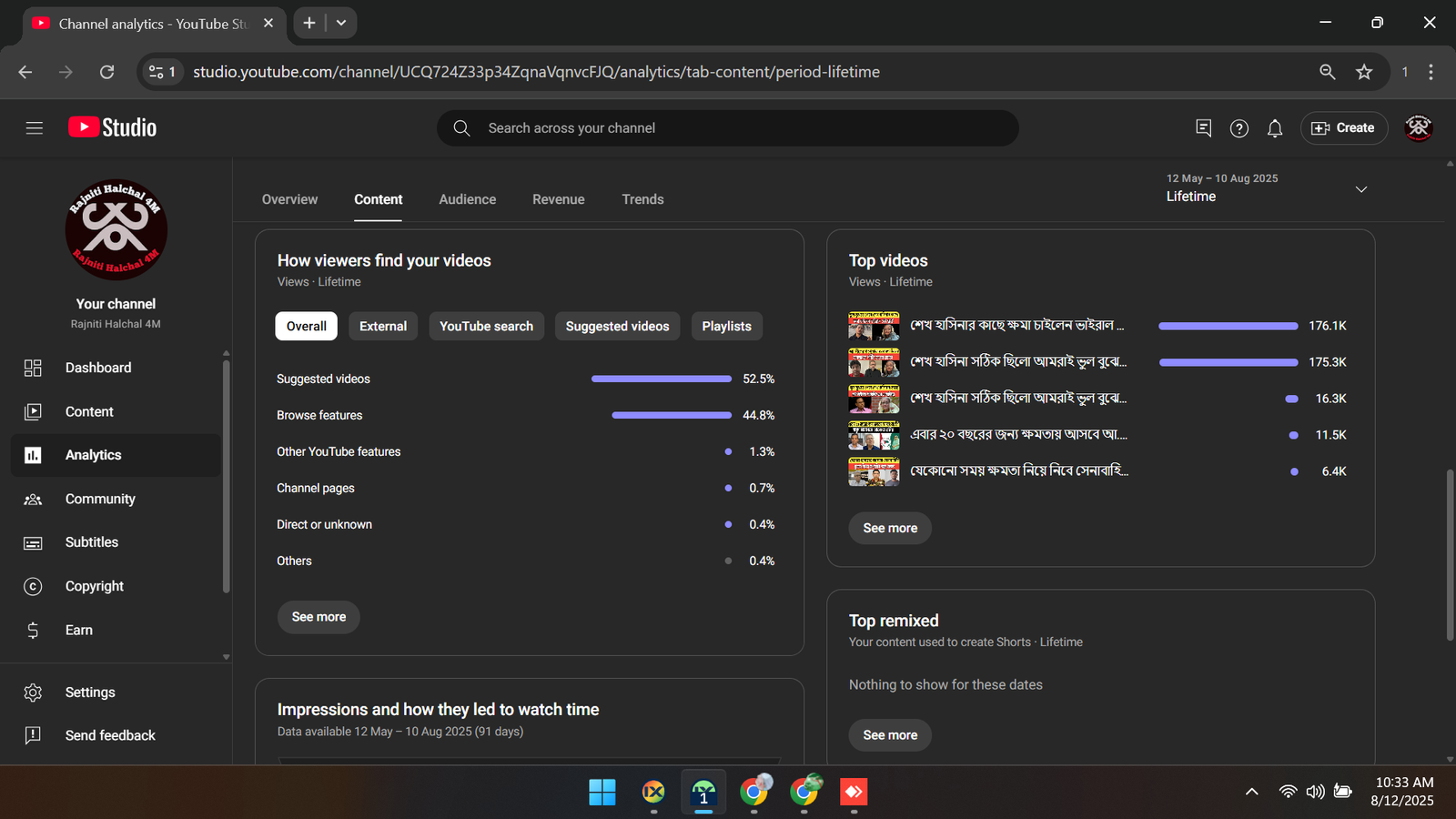The width and height of the screenshot is (1456, 819).
Task: Open the notifications bell
Action: (1275, 128)
